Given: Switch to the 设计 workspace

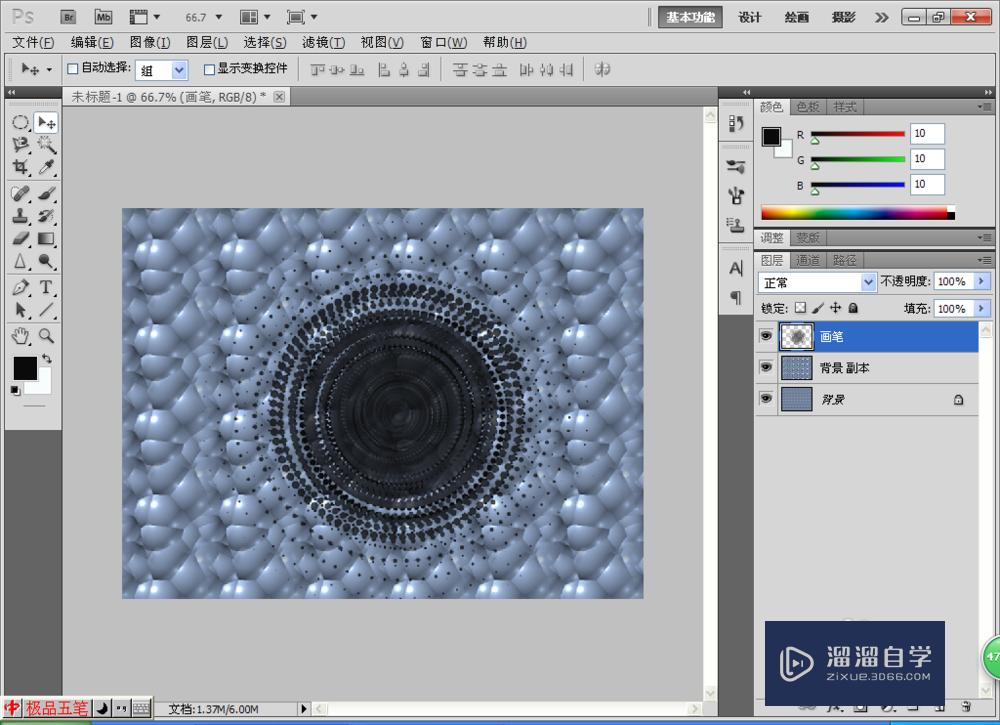Looking at the screenshot, I should pyautogui.click(x=750, y=17).
